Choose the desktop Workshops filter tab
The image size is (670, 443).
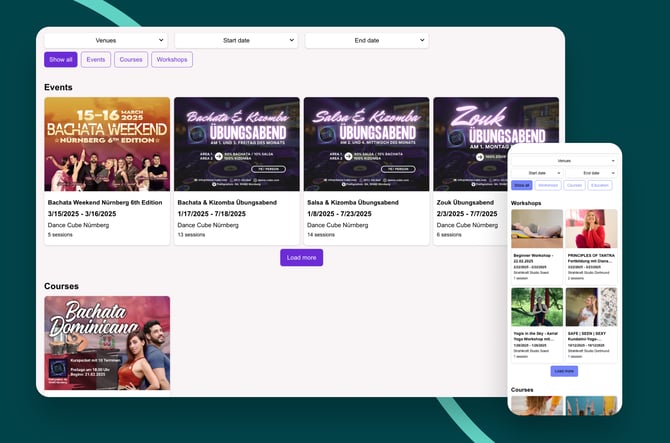pos(172,60)
